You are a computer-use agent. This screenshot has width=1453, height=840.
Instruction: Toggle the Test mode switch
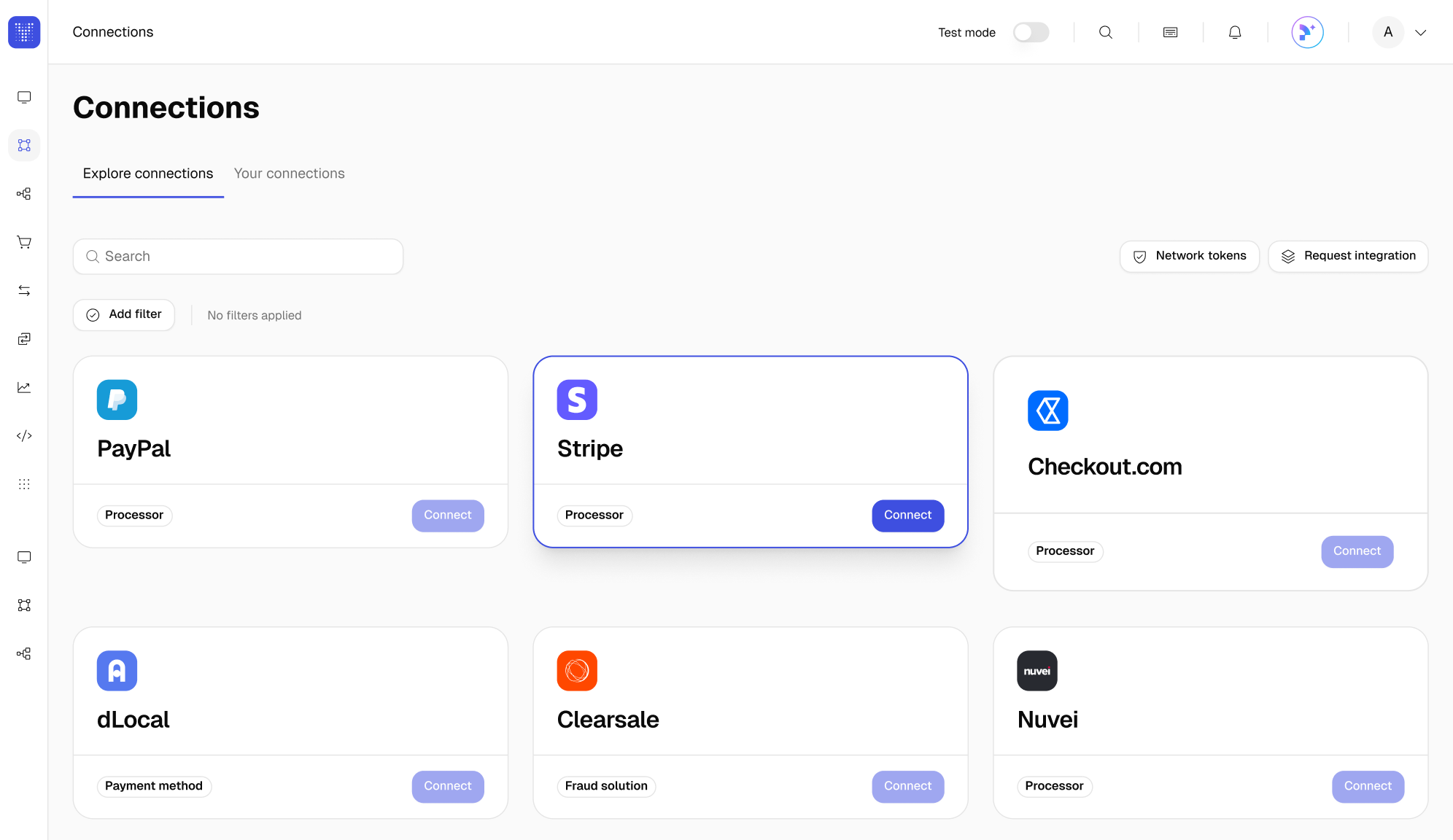coord(1031,32)
